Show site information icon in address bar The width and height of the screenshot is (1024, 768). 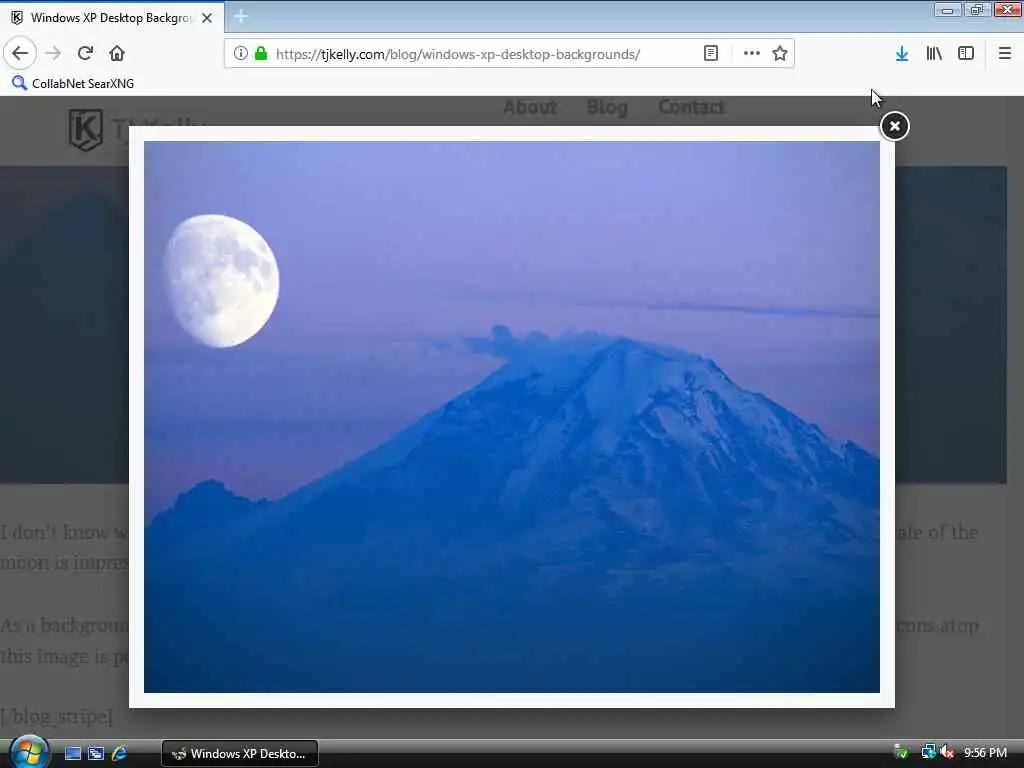tap(240, 54)
